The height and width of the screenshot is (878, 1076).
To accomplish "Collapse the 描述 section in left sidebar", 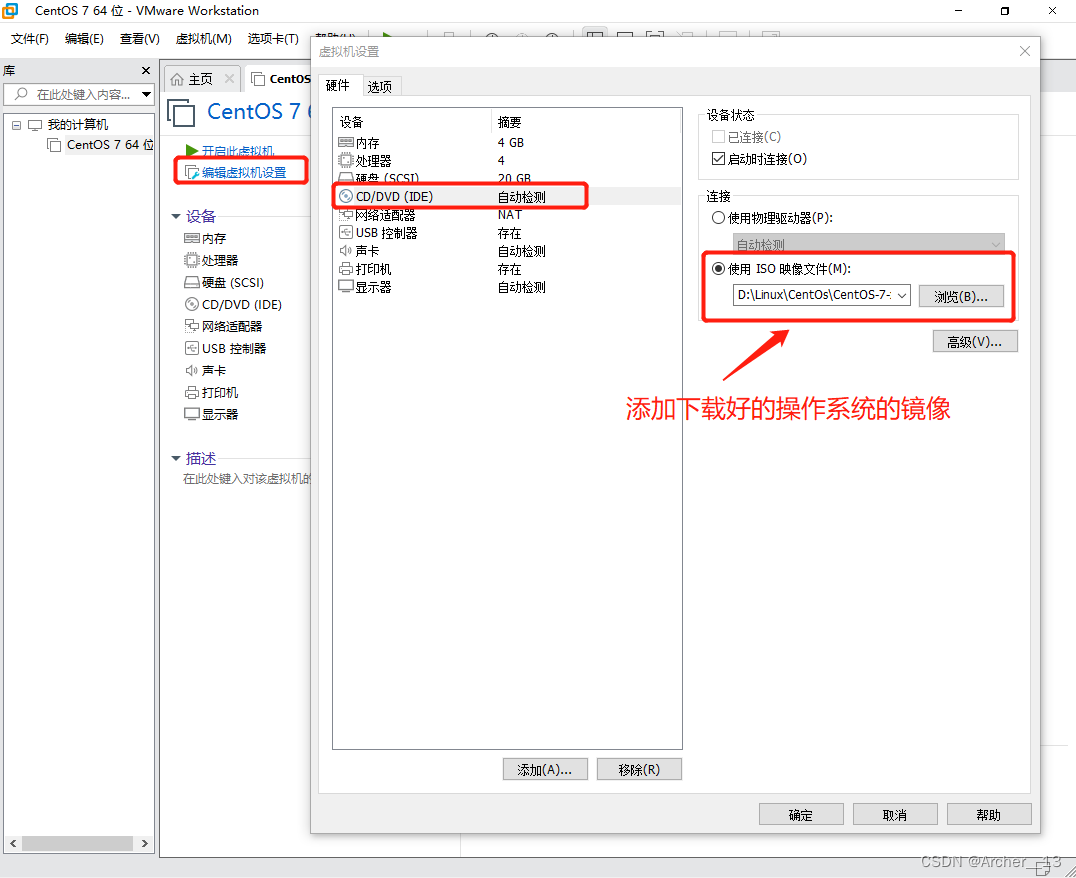I will click(x=176, y=457).
